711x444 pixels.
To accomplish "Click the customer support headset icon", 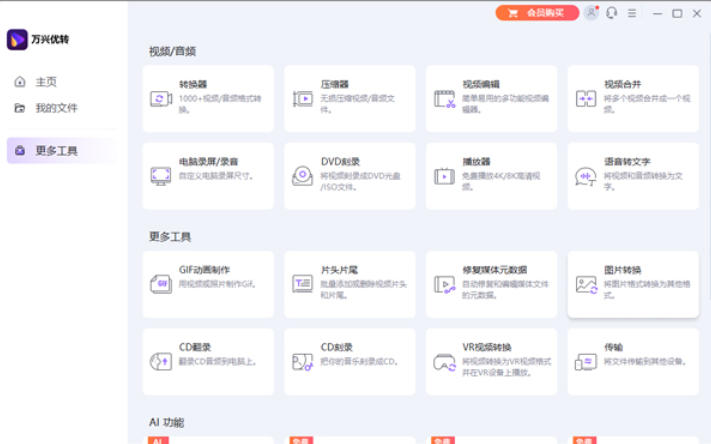I will (x=612, y=13).
